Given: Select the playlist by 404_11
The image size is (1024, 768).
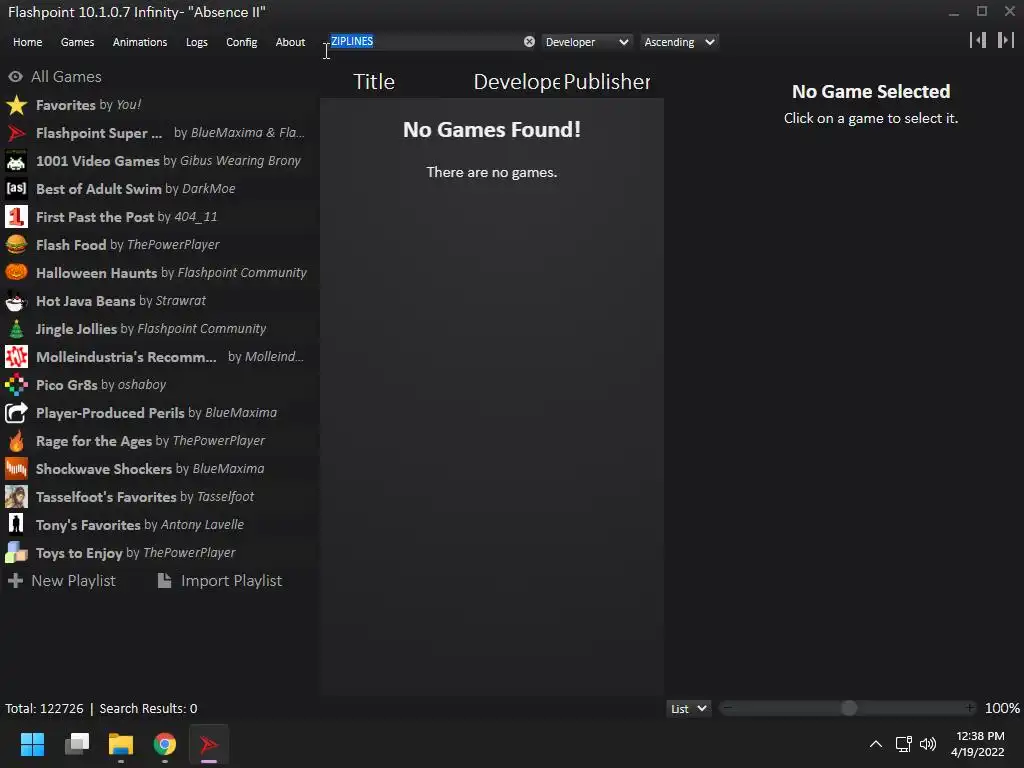Looking at the screenshot, I should (x=127, y=217).
